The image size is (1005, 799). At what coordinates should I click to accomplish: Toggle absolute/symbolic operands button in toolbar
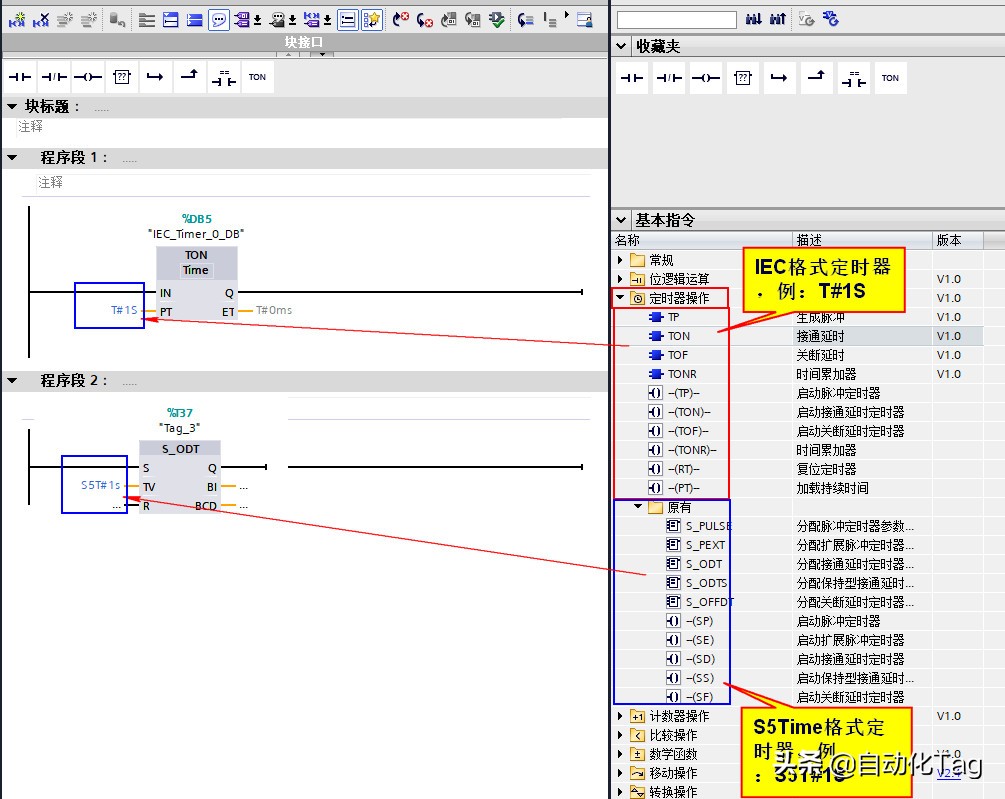pos(243,19)
